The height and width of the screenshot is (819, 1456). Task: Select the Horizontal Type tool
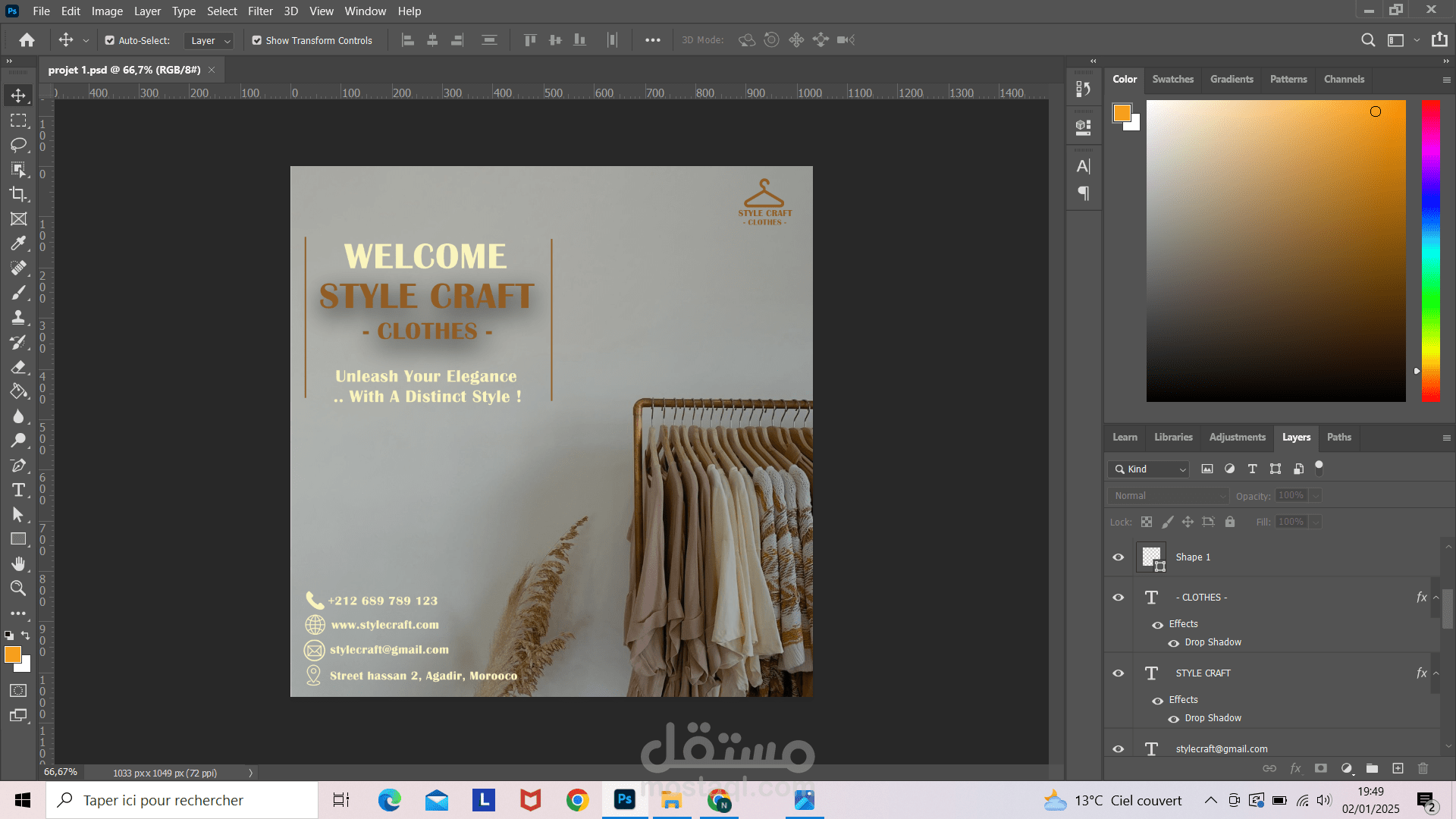pos(18,490)
